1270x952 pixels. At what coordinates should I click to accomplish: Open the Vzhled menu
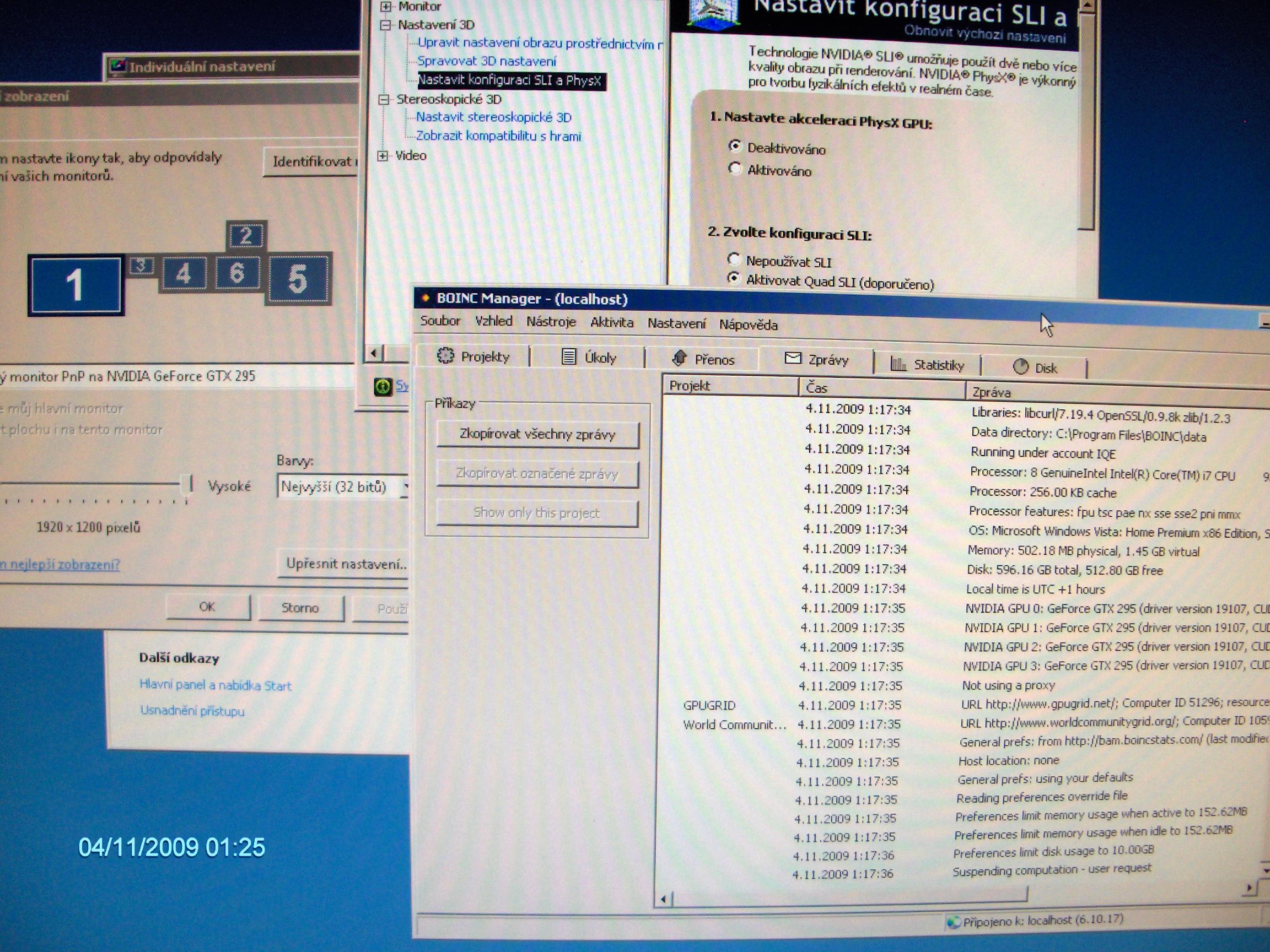pyautogui.click(x=493, y=321)
